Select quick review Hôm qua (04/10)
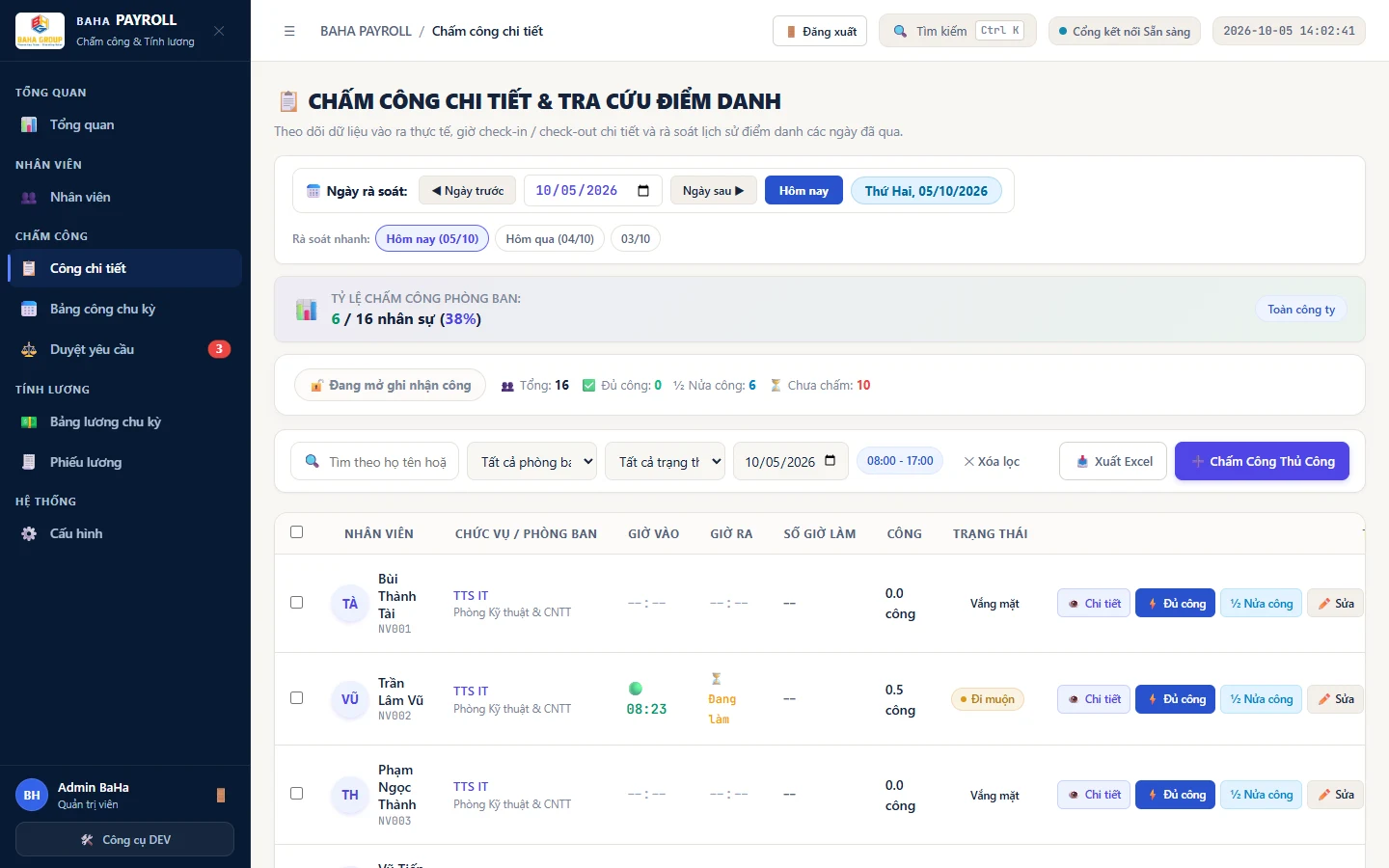Screen dimensions: 1389x868 click(x=550, y=238)
